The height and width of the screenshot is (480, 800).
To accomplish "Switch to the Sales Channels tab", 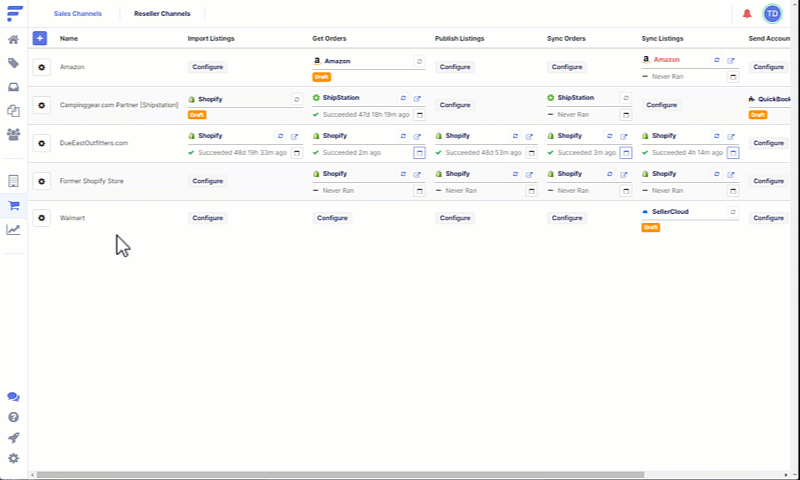I will (x=78, y=14).
